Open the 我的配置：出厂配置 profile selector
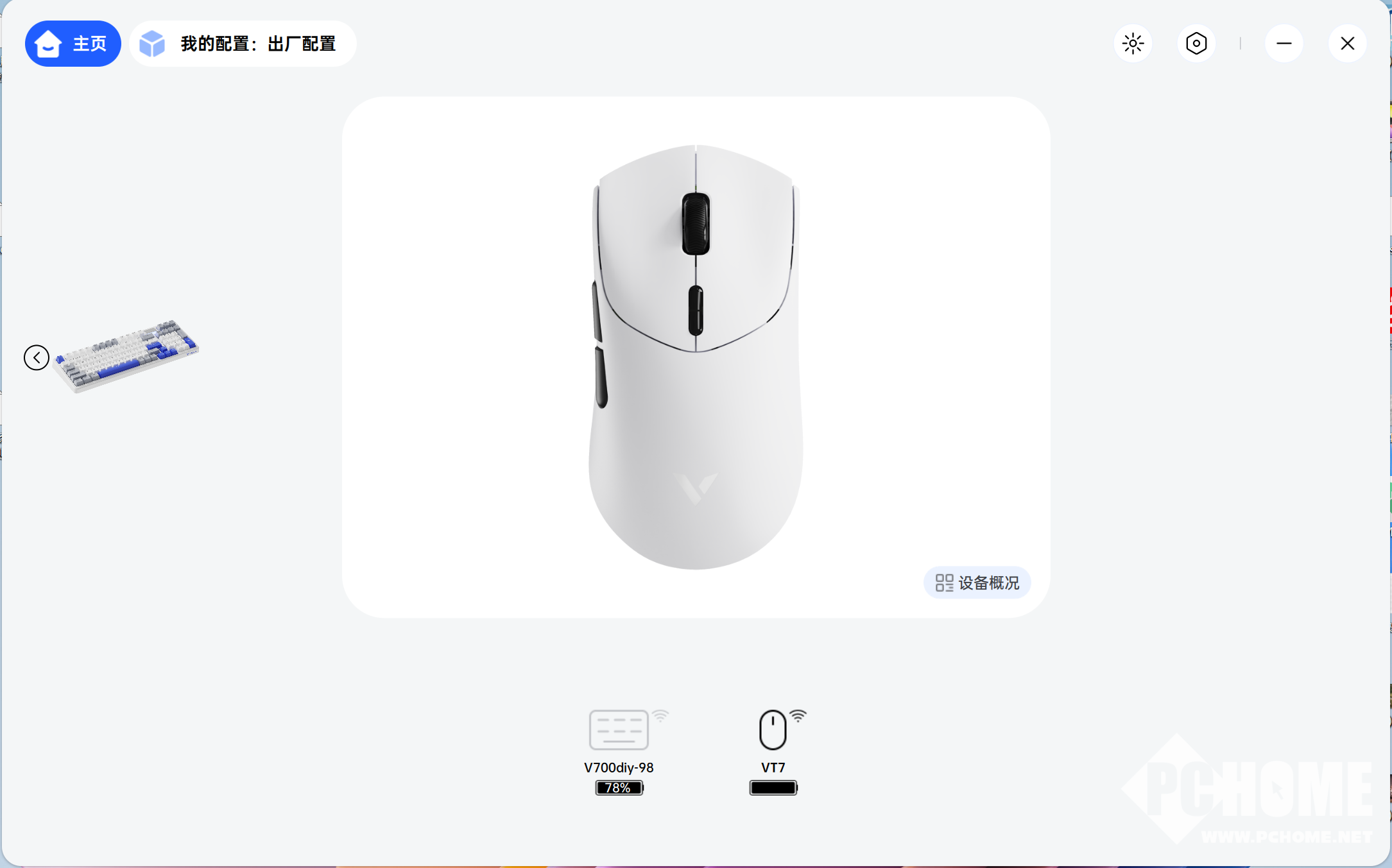Image resolution: width=1392 pixels, height=868 pixels. [243, 44]
